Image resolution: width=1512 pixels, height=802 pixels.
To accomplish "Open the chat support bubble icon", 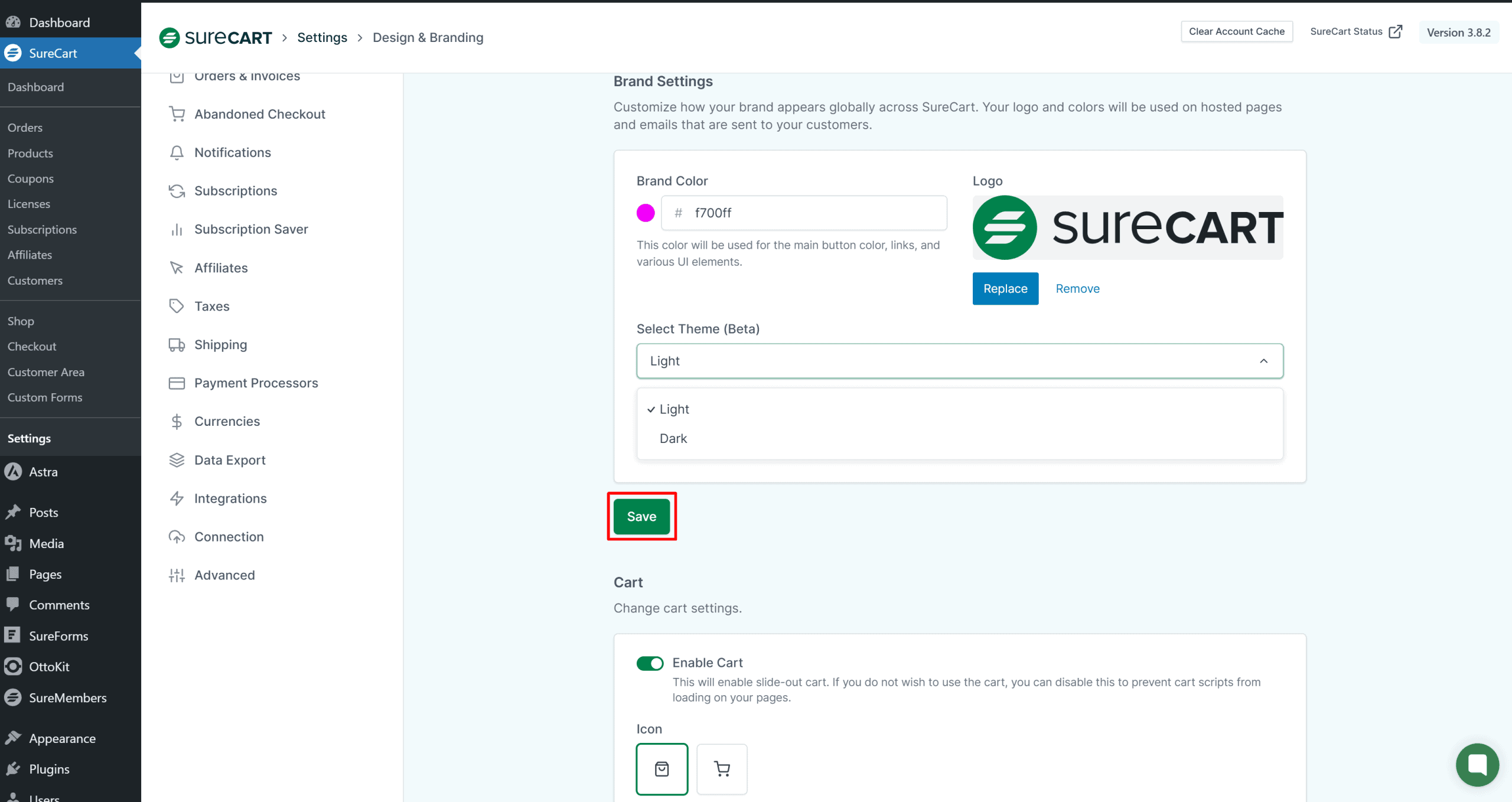I will click(1477, 765).
